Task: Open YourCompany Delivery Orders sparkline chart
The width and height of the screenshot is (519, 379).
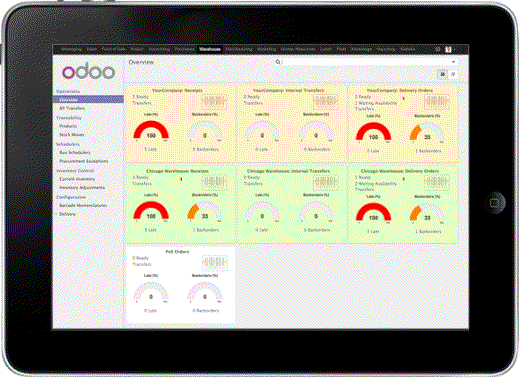Action: click(x=437, y=102)
